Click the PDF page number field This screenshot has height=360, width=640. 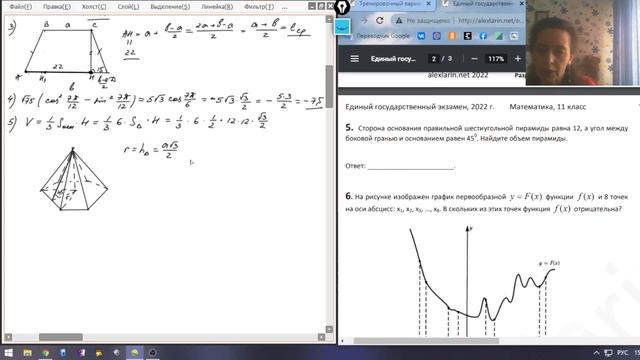pyautogui.click(x=433, y=59)
